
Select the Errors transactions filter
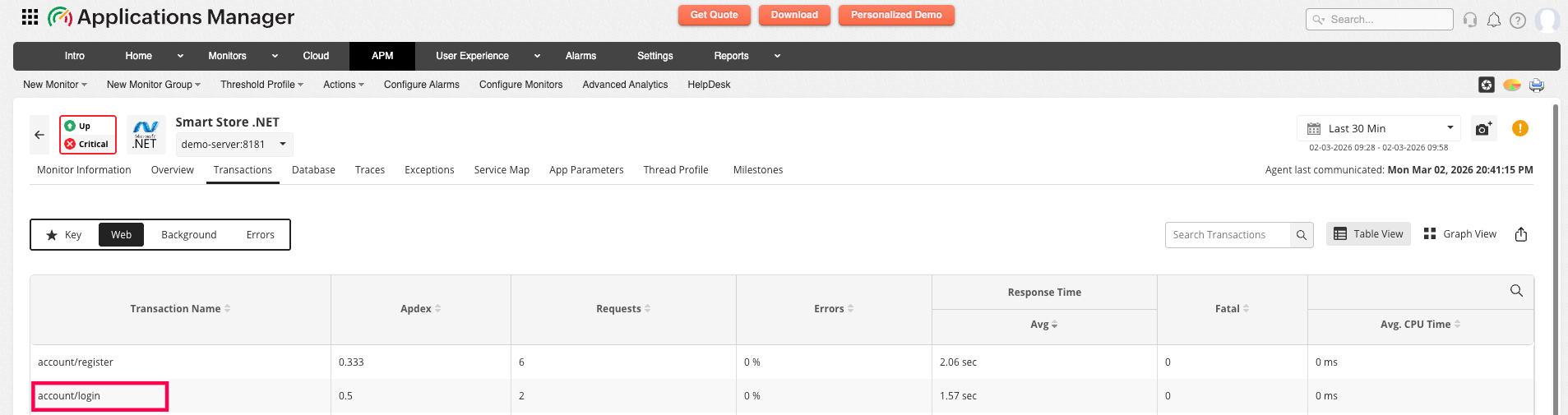click(261, 235)
